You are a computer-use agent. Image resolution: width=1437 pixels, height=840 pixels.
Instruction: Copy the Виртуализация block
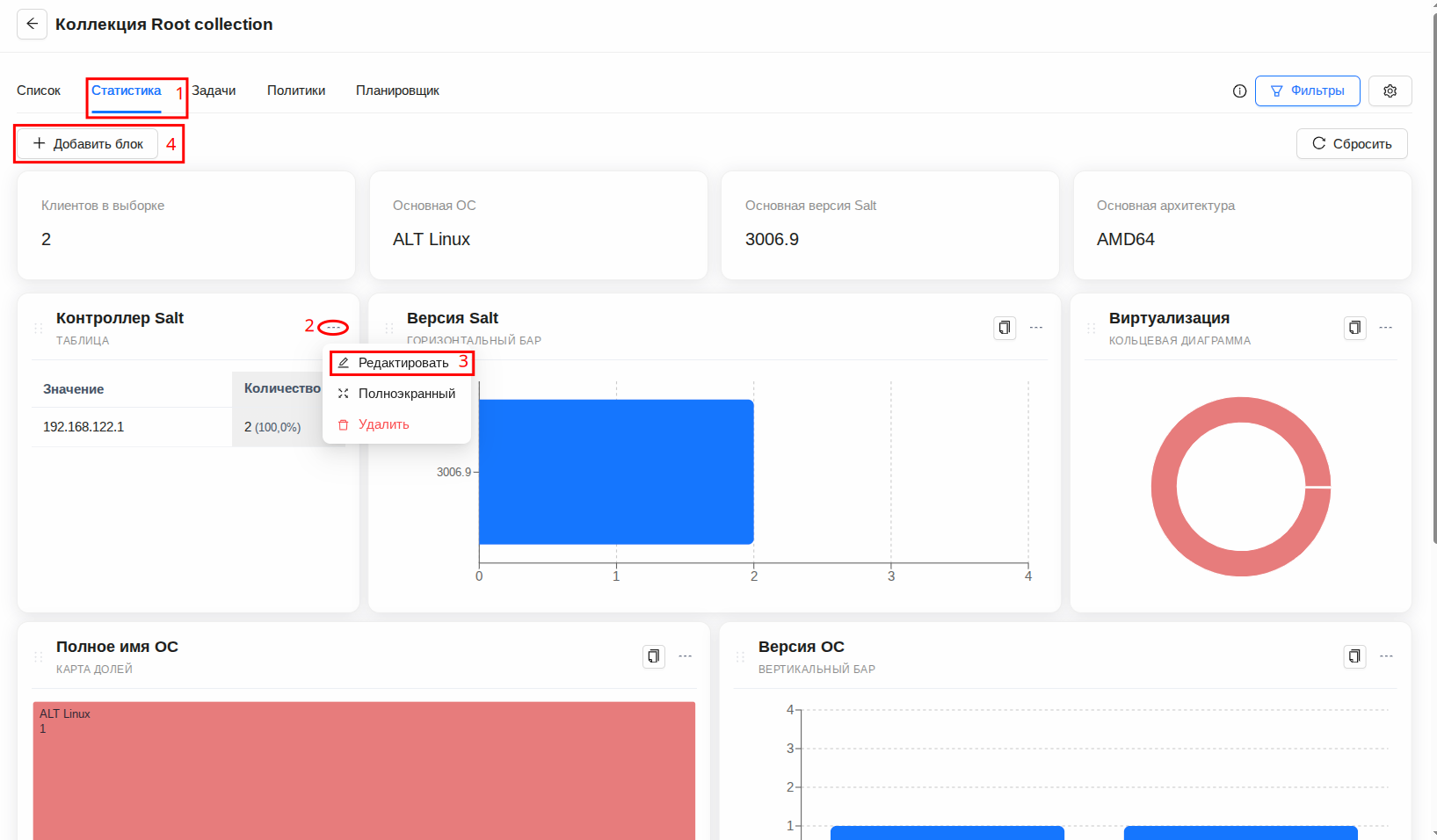[1355, 328]
